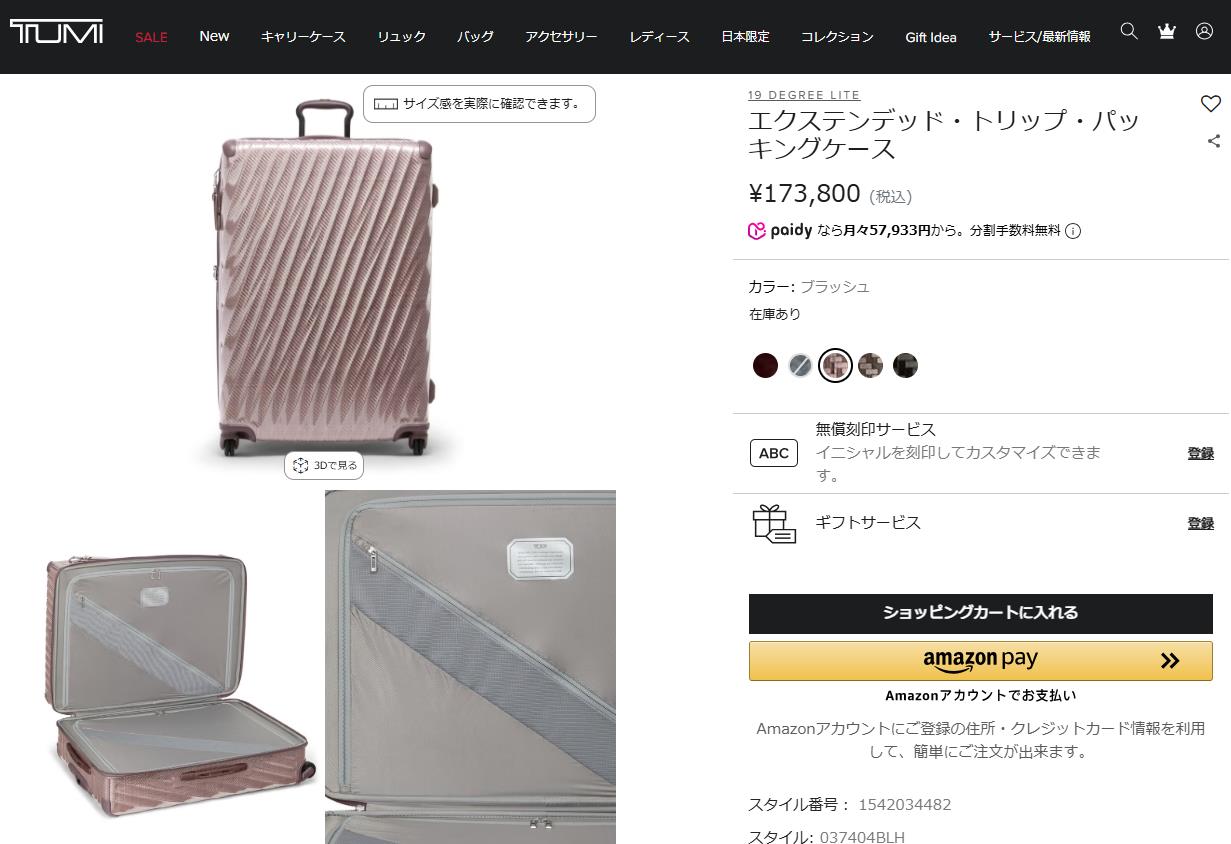View suitcase in 3D
1231x844 pixels.
coord(324,465)
